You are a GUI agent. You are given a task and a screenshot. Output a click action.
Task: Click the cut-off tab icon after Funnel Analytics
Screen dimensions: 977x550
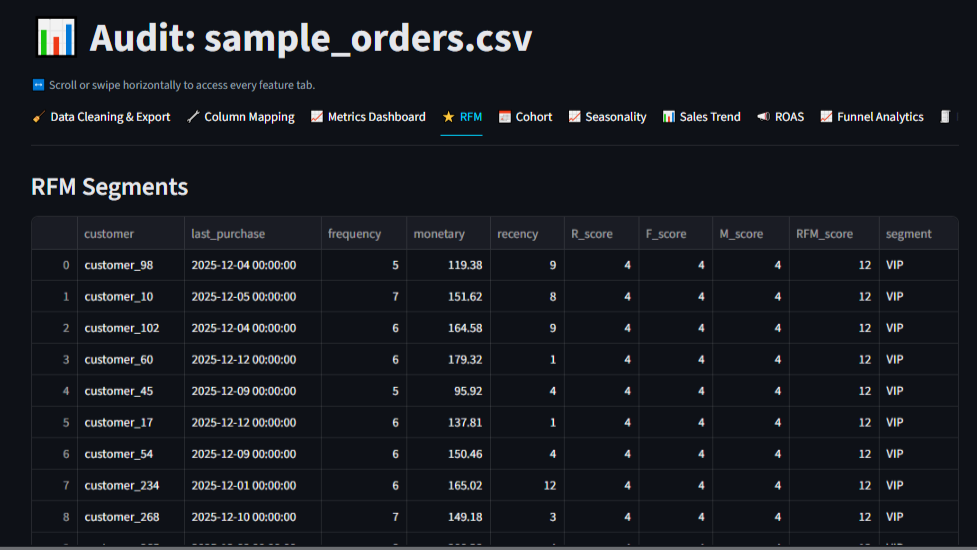click(x=945, y=117)
